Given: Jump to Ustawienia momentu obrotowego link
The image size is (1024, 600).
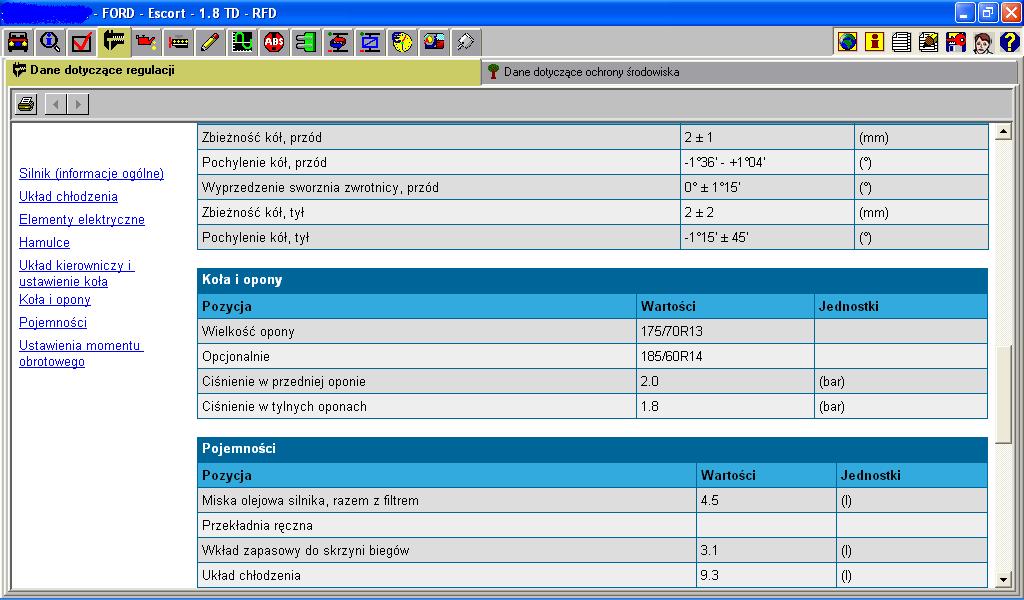Looking at the screenshot, I should pos(81,353).
